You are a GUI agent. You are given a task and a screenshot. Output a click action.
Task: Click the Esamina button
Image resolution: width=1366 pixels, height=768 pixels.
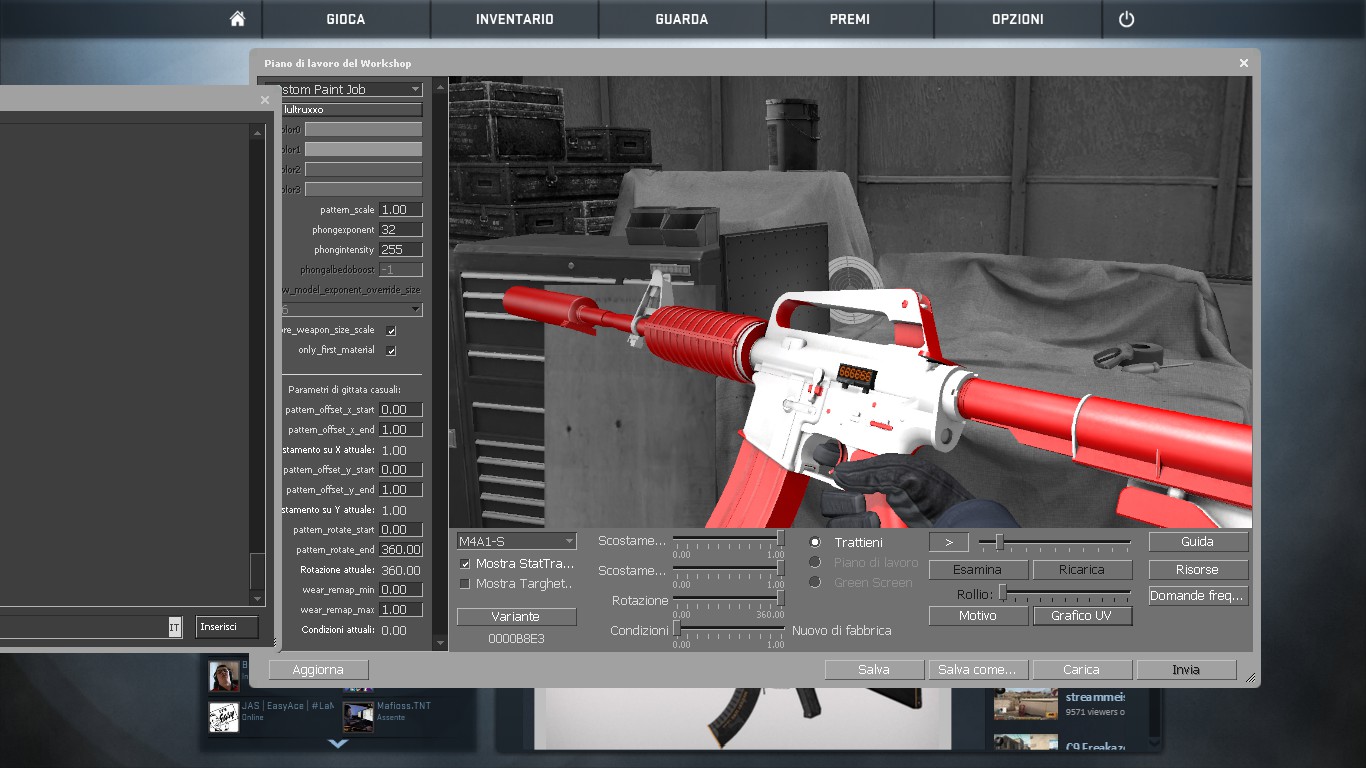[978, 569]
